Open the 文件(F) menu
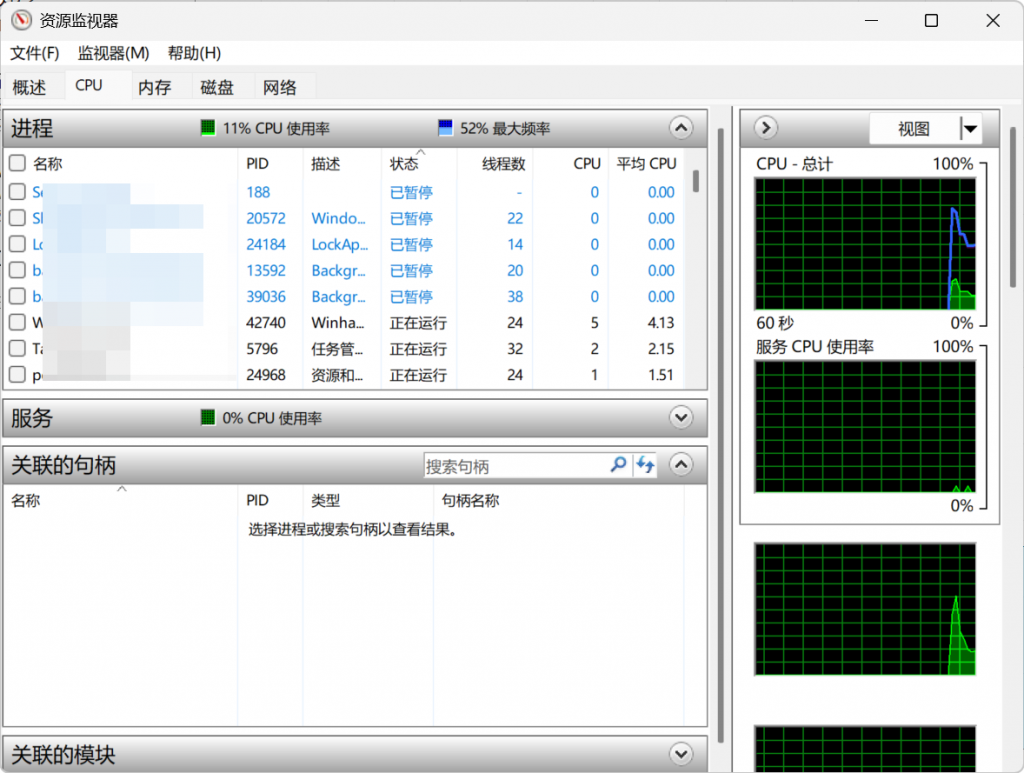Viewport: 1024px width, 773px height. click(x=35, y=53)
